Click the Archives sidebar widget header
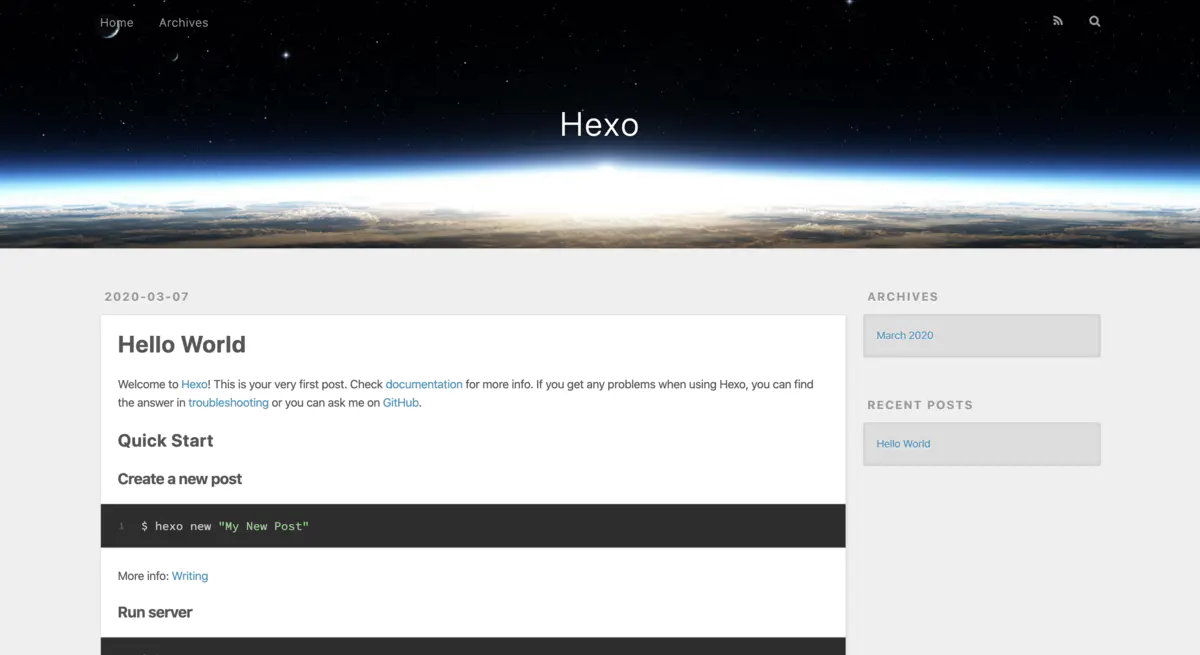This screenshot has height=655, width=1200. click(903, 296)
